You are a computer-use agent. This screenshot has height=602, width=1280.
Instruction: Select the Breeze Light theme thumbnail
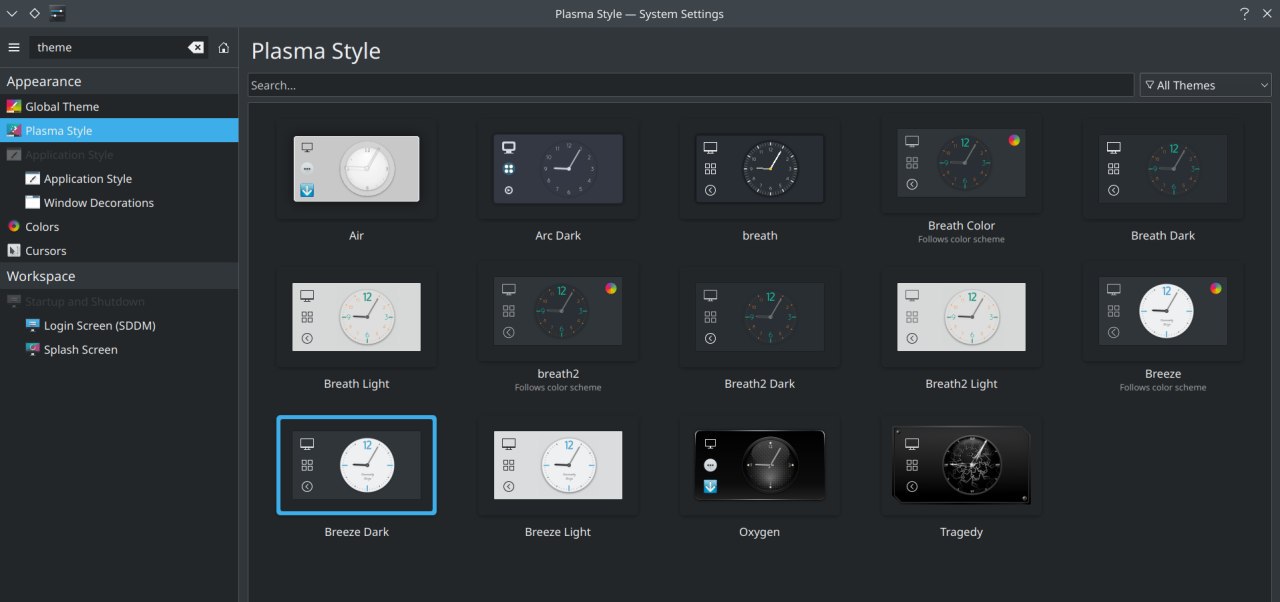(558, 465)
